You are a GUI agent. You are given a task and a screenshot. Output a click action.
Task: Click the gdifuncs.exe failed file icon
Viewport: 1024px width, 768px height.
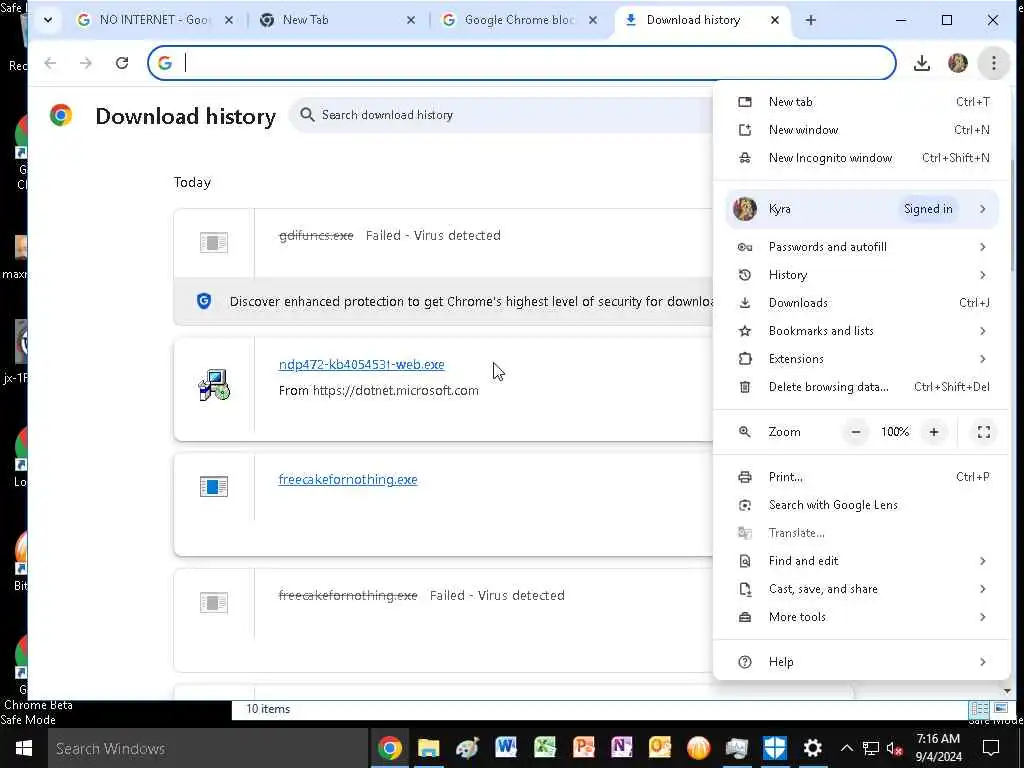[x=214, y=243]
